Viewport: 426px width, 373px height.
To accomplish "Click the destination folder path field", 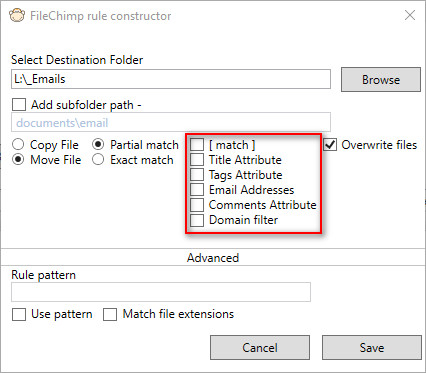I will click(171, 79).
